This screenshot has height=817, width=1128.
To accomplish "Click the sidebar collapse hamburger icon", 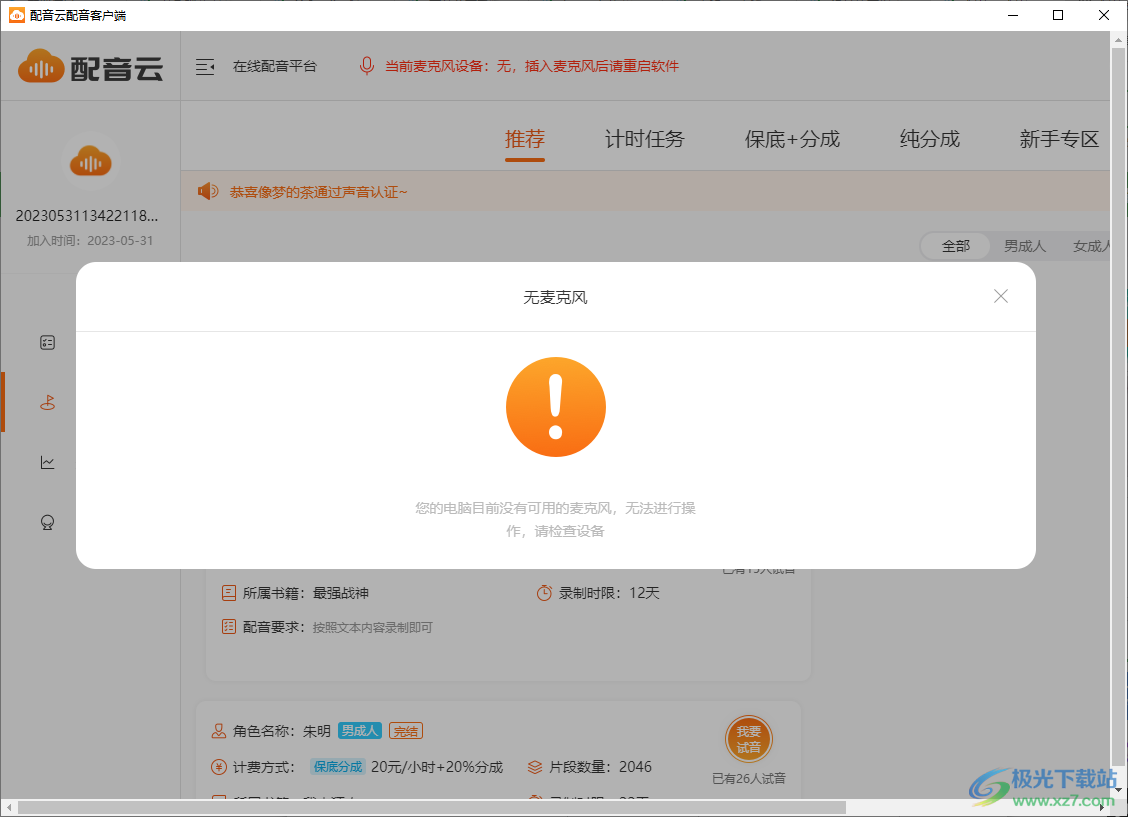I will [206, 67].
